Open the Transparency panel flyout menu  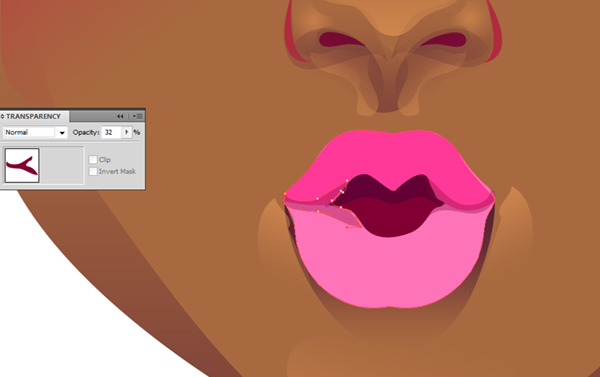pyautogui.click(x=138, y=116)
